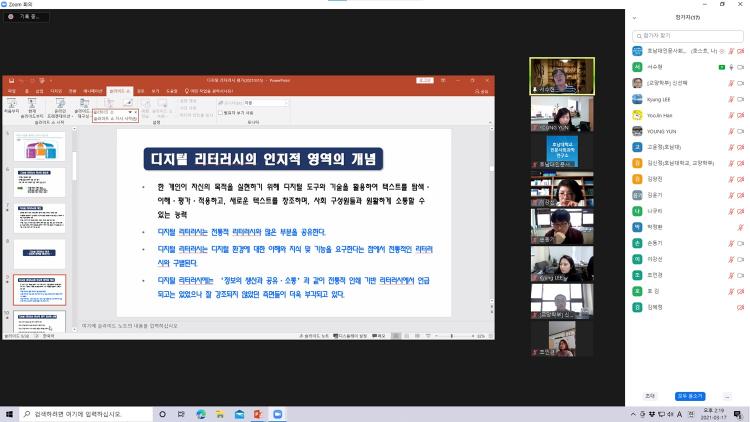The height and width of the screenshot is (422, 750).
Task: Click Yoo.Jin Han's muted microphone icon
Action: (x=729, y=114)
